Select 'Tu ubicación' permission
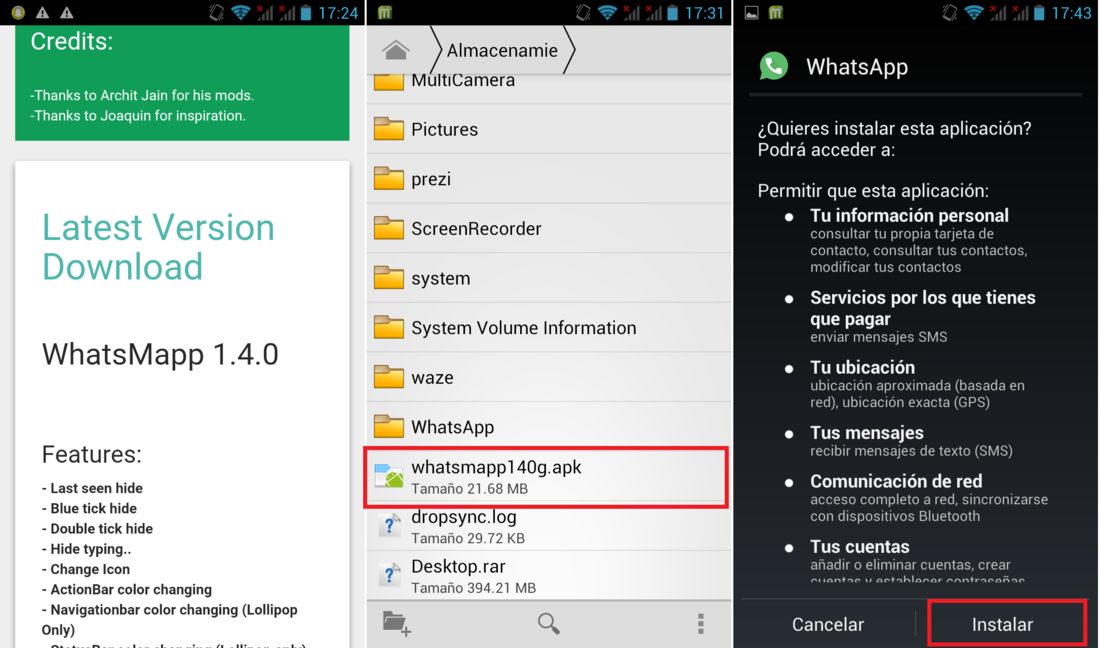 (862, 367)
